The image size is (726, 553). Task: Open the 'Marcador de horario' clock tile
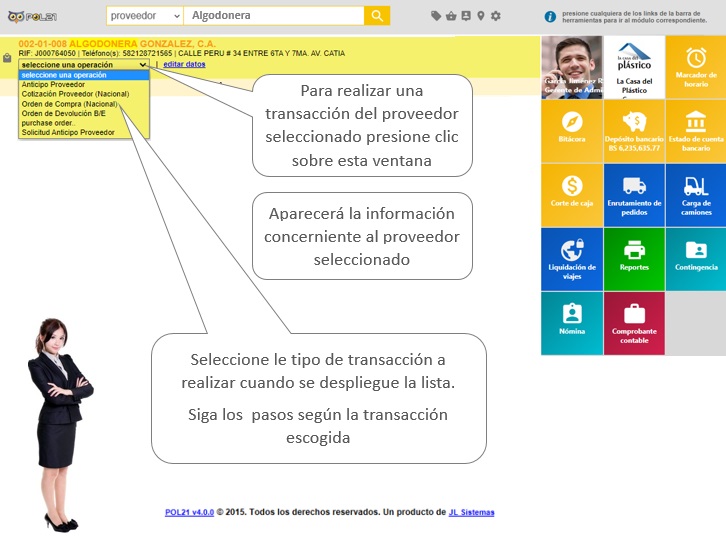pos(696,67)
